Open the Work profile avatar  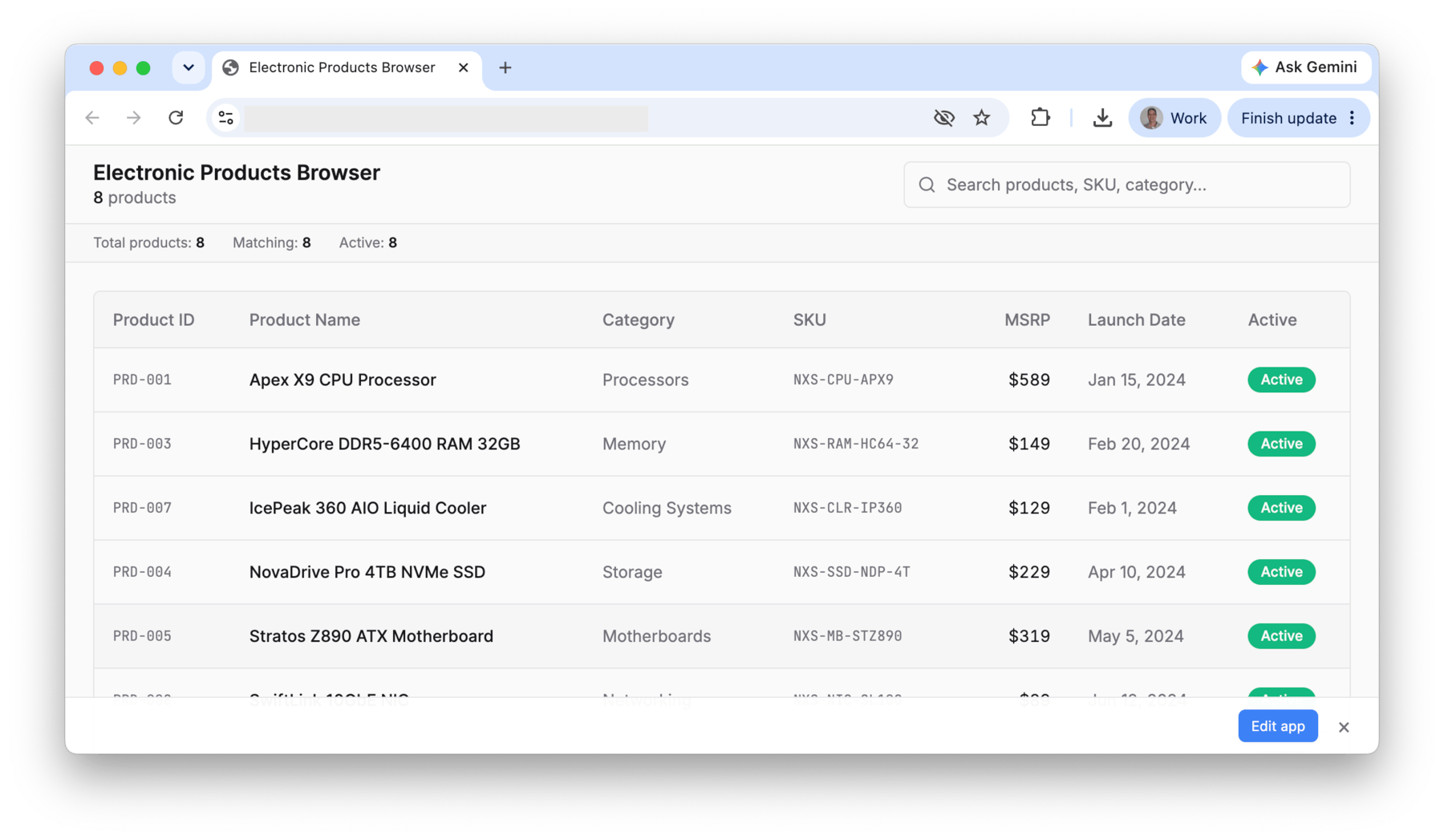click(1174, 118)
